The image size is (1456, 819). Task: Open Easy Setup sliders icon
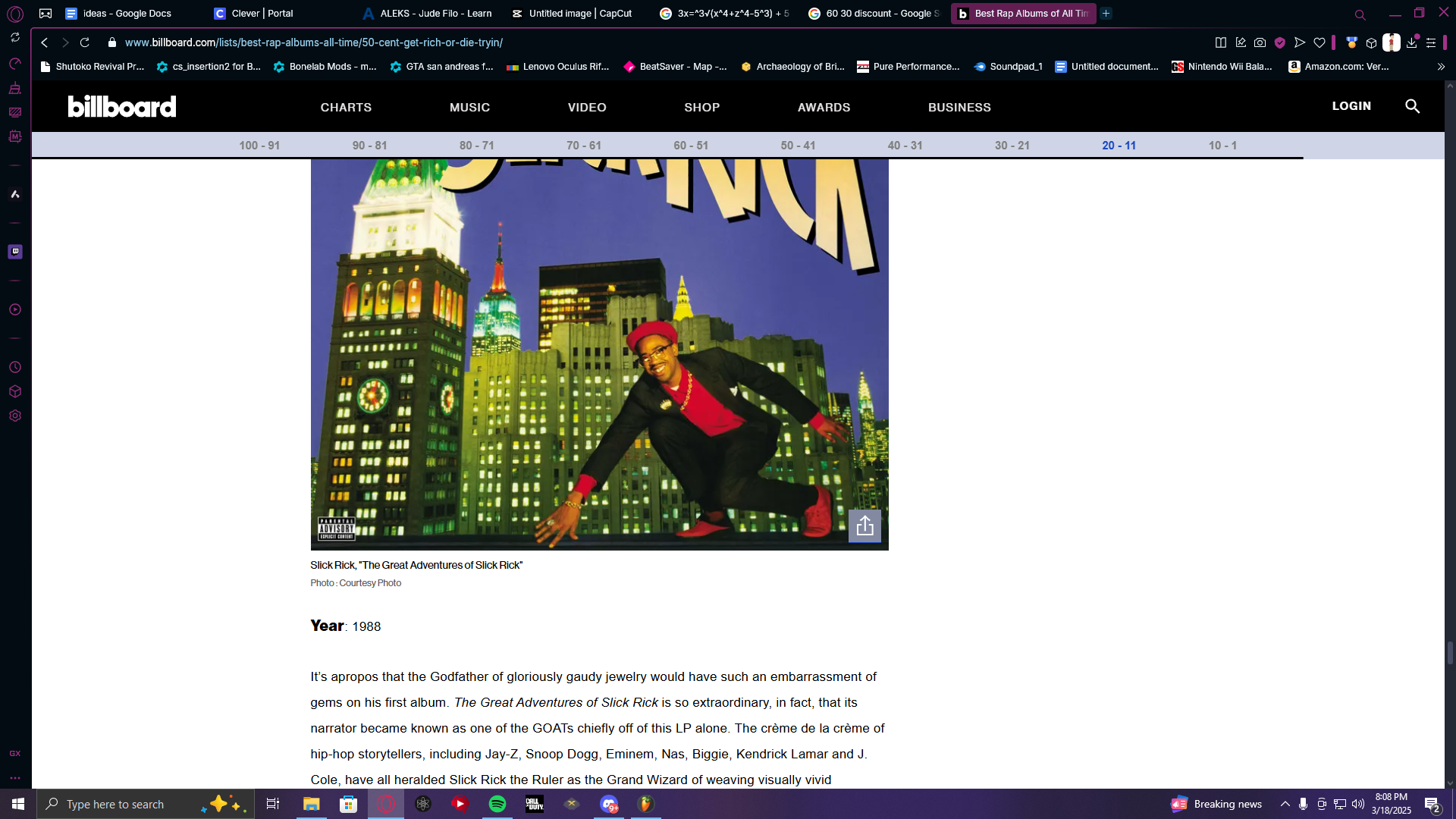point(1431,42)
